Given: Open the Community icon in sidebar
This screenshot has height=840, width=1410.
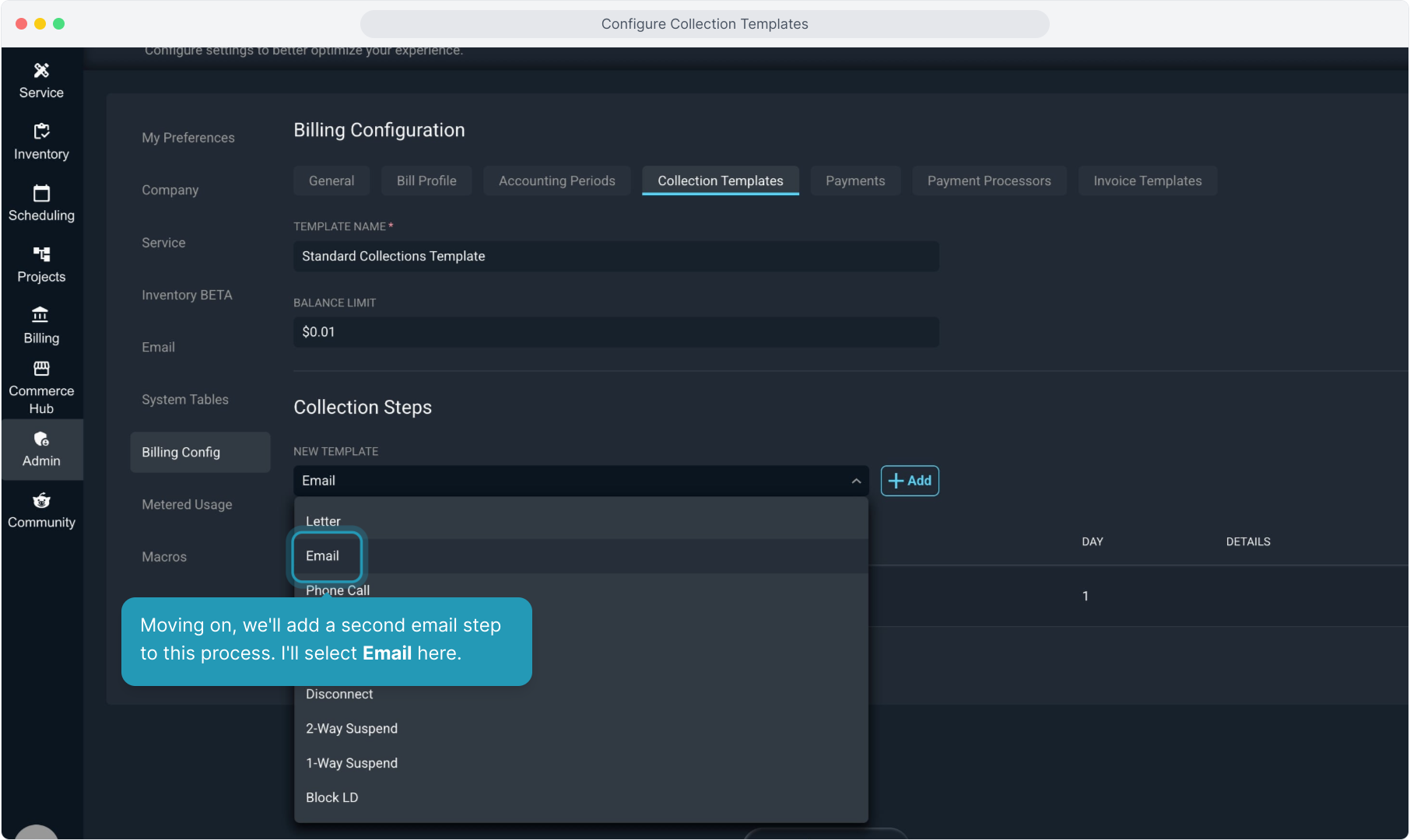Looking at the screenshot, I should tap(41, 500).
